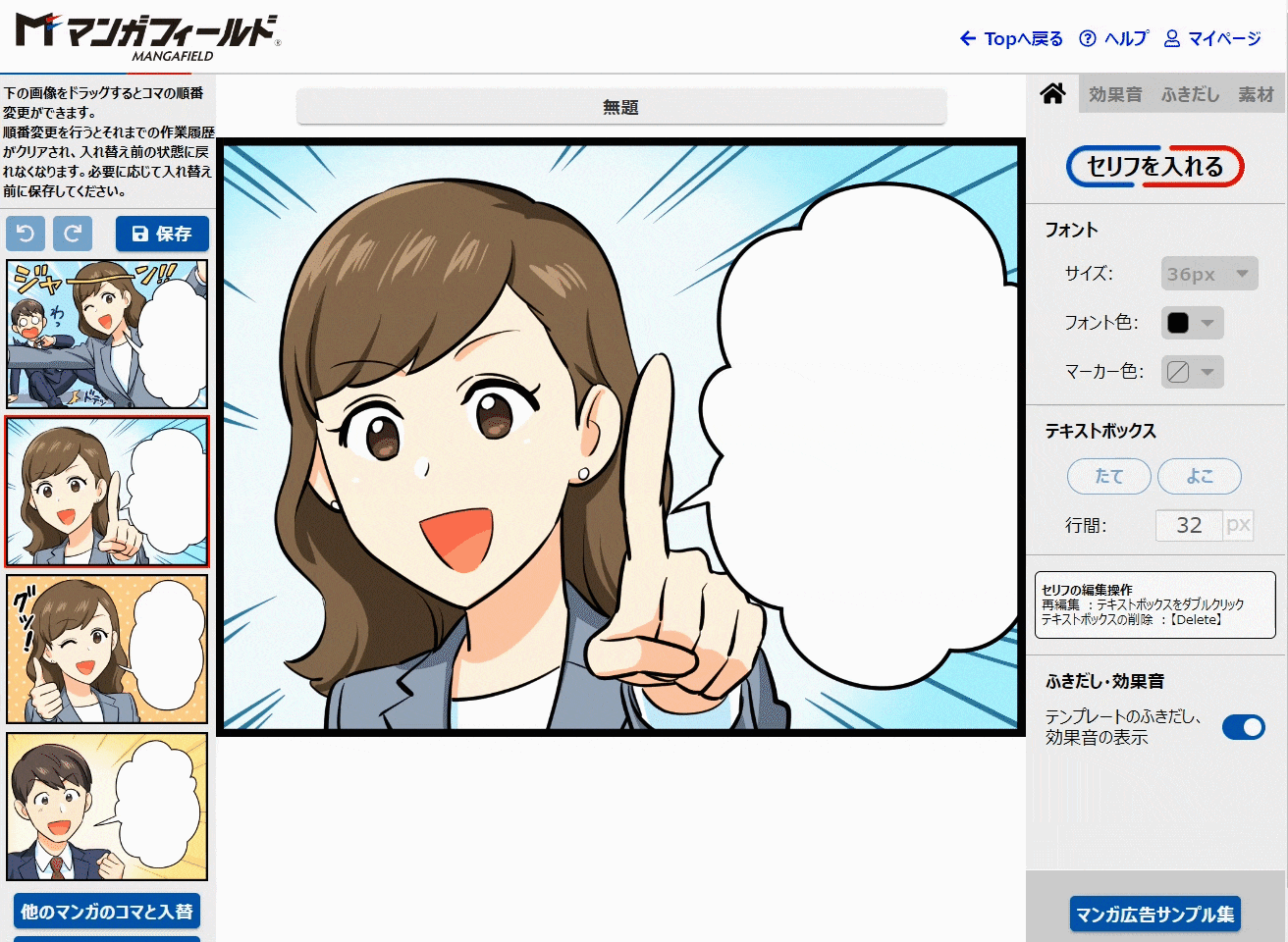Image resolution: width=1288 pixels, height=942 pixels.
Task: Click the Mangafield logo
Action: (148, 36)
